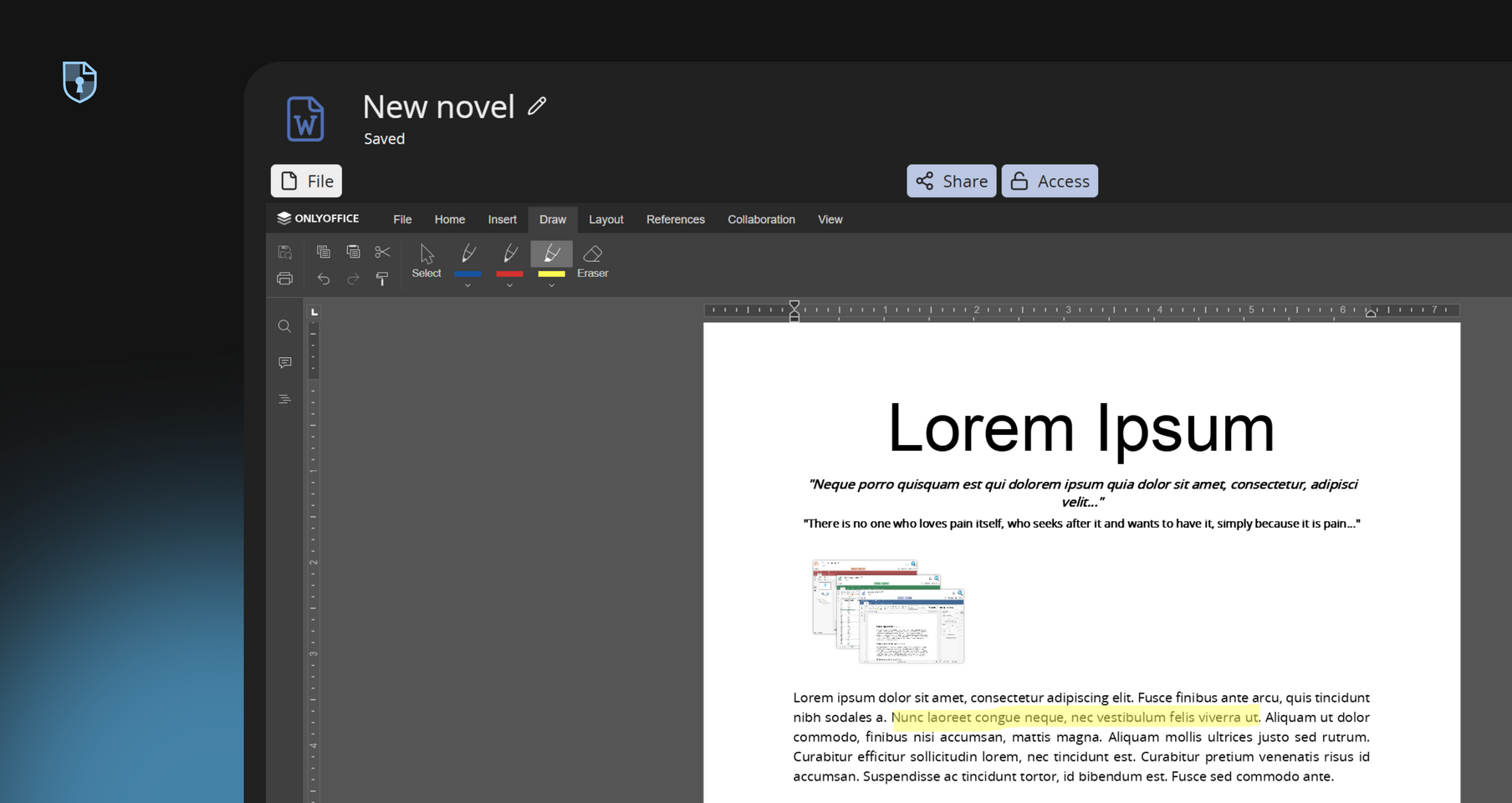Click the Copy Style paint roller icon
1512x803 pixels.
pos(382,279)
